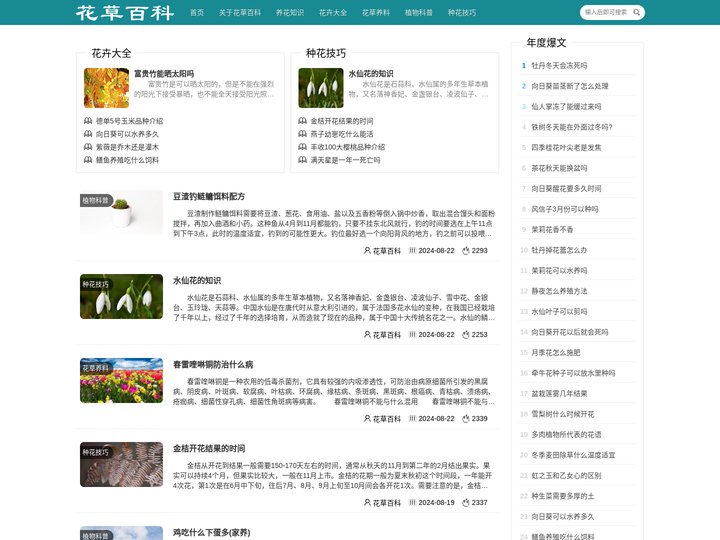The width and height of the screenshot is (720, 540).
Task: Click the views flame icon beside 2337
Action: pyautogui.click(x=466, y=502)
